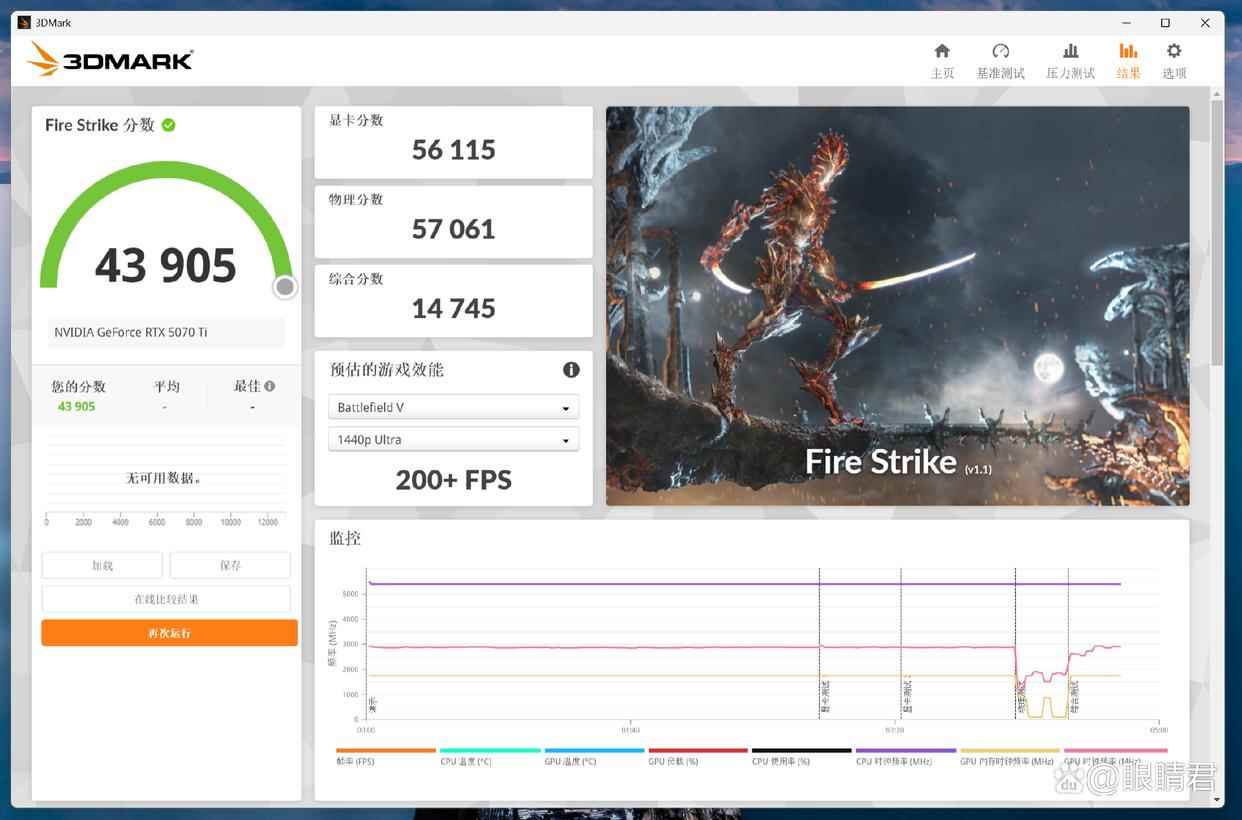Toggle the GPU 内存时钟频率 (MHz) chart series
Screen dimensions: 1242x820
tap(1009, 757)
